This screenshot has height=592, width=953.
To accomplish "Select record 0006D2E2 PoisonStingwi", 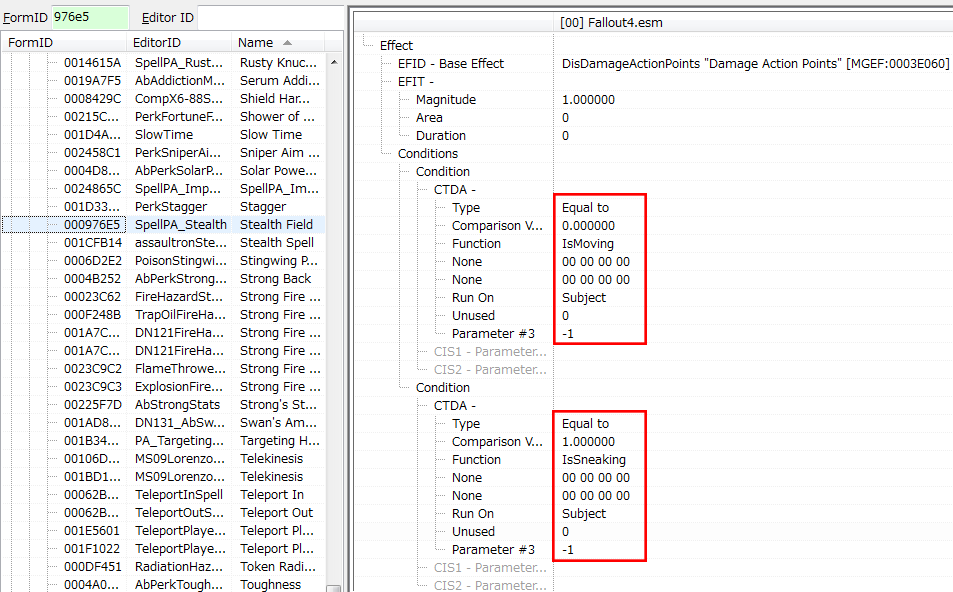I will tap(163, 260).
